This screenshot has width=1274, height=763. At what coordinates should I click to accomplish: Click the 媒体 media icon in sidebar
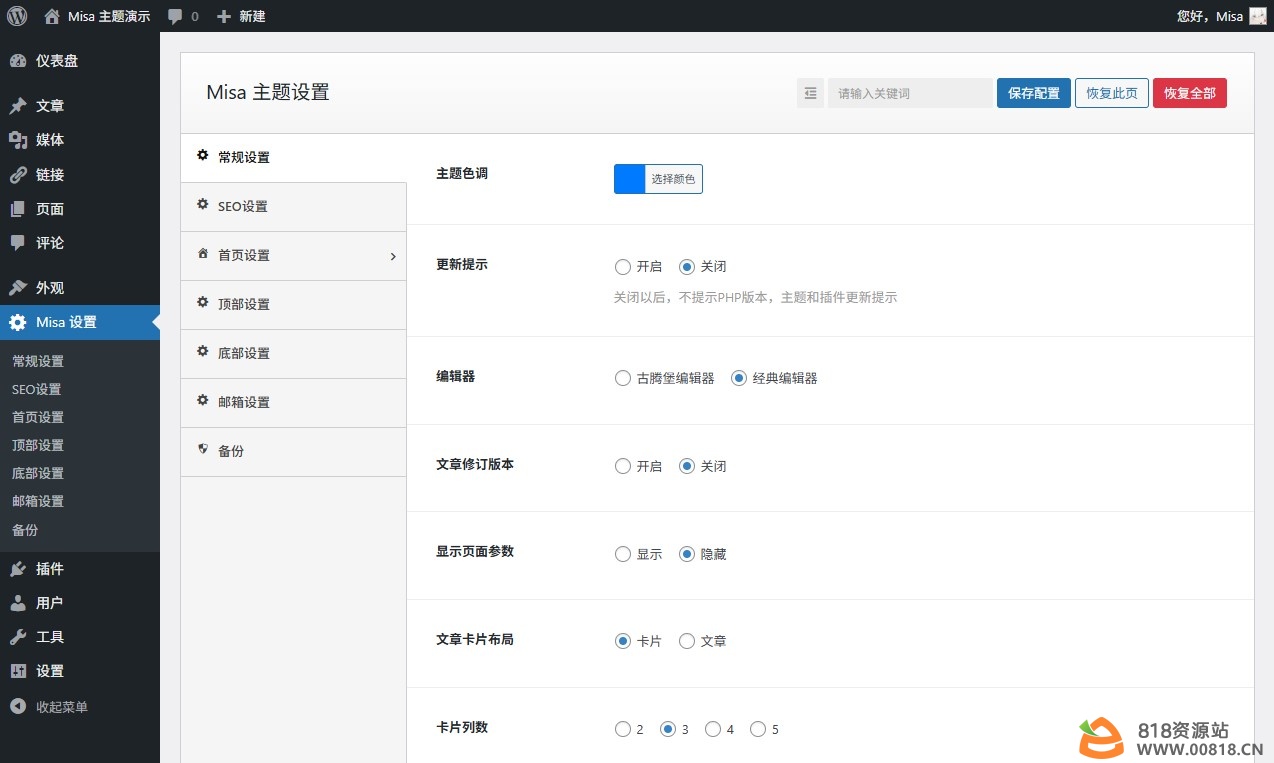pos(18,140)
